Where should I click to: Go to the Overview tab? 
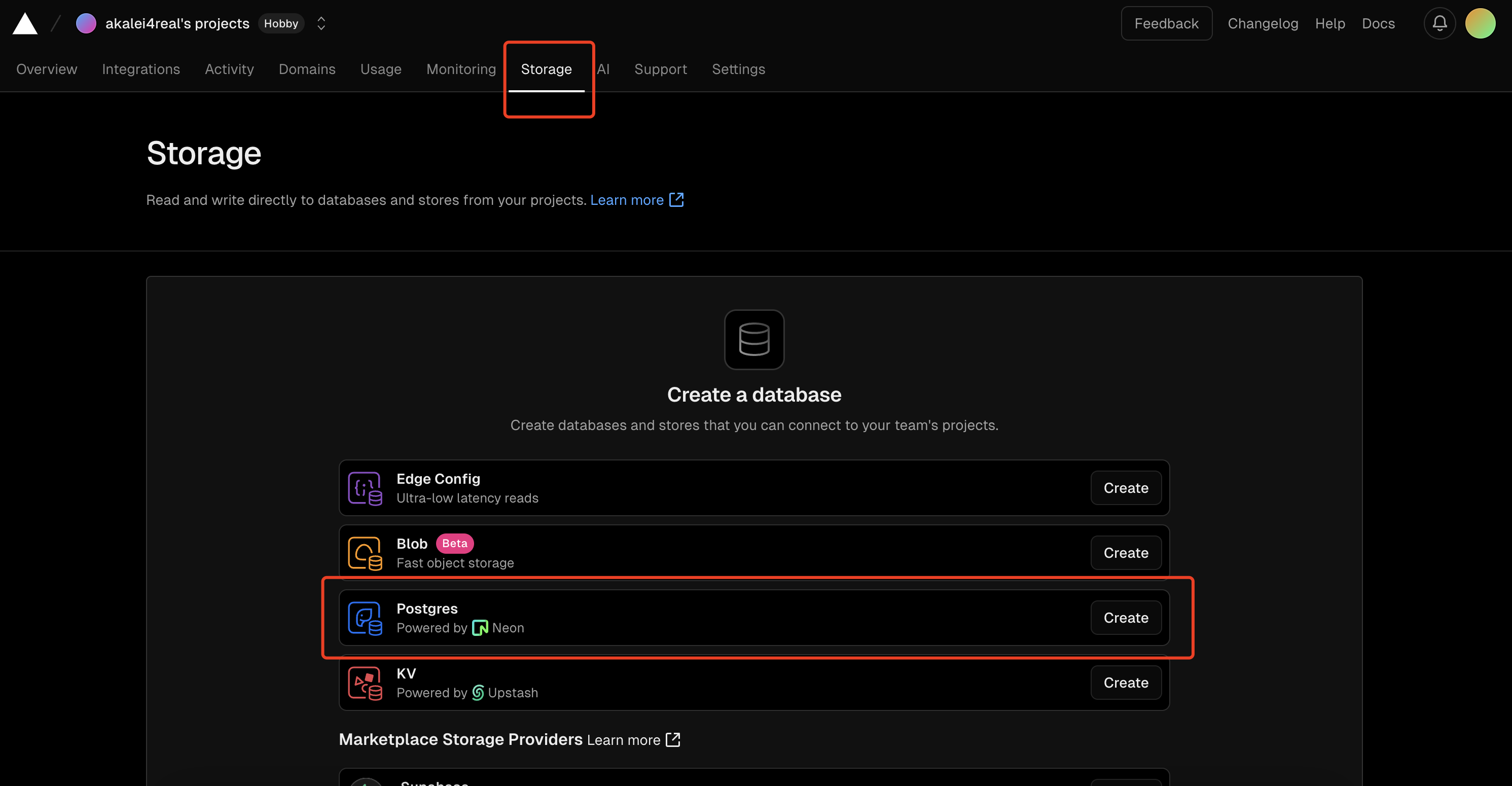click(x=47, y=69)
